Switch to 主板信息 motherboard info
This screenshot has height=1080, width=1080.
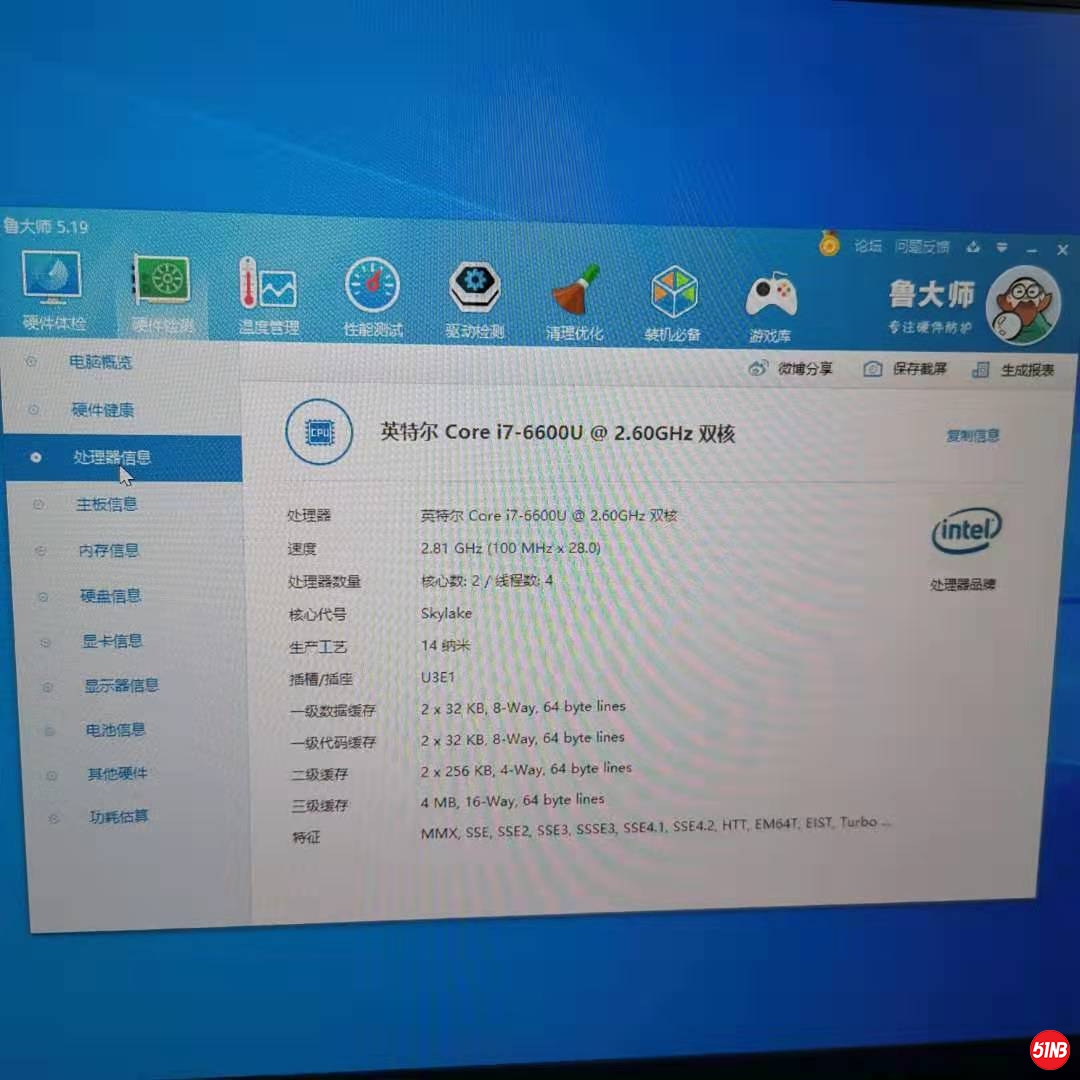pyautogui.click(x=107, y=504)
